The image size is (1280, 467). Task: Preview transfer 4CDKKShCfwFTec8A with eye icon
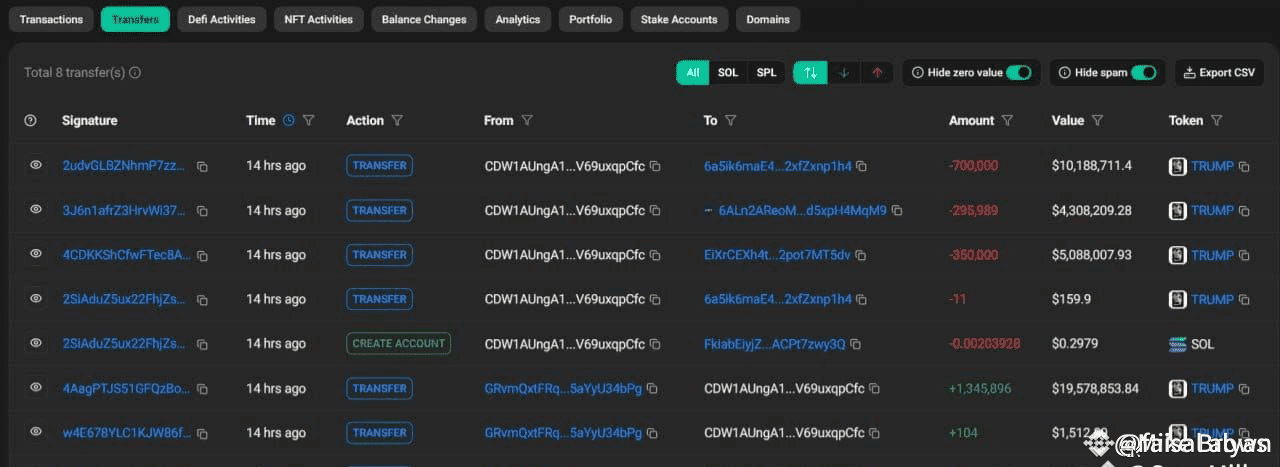coord(36,254)
